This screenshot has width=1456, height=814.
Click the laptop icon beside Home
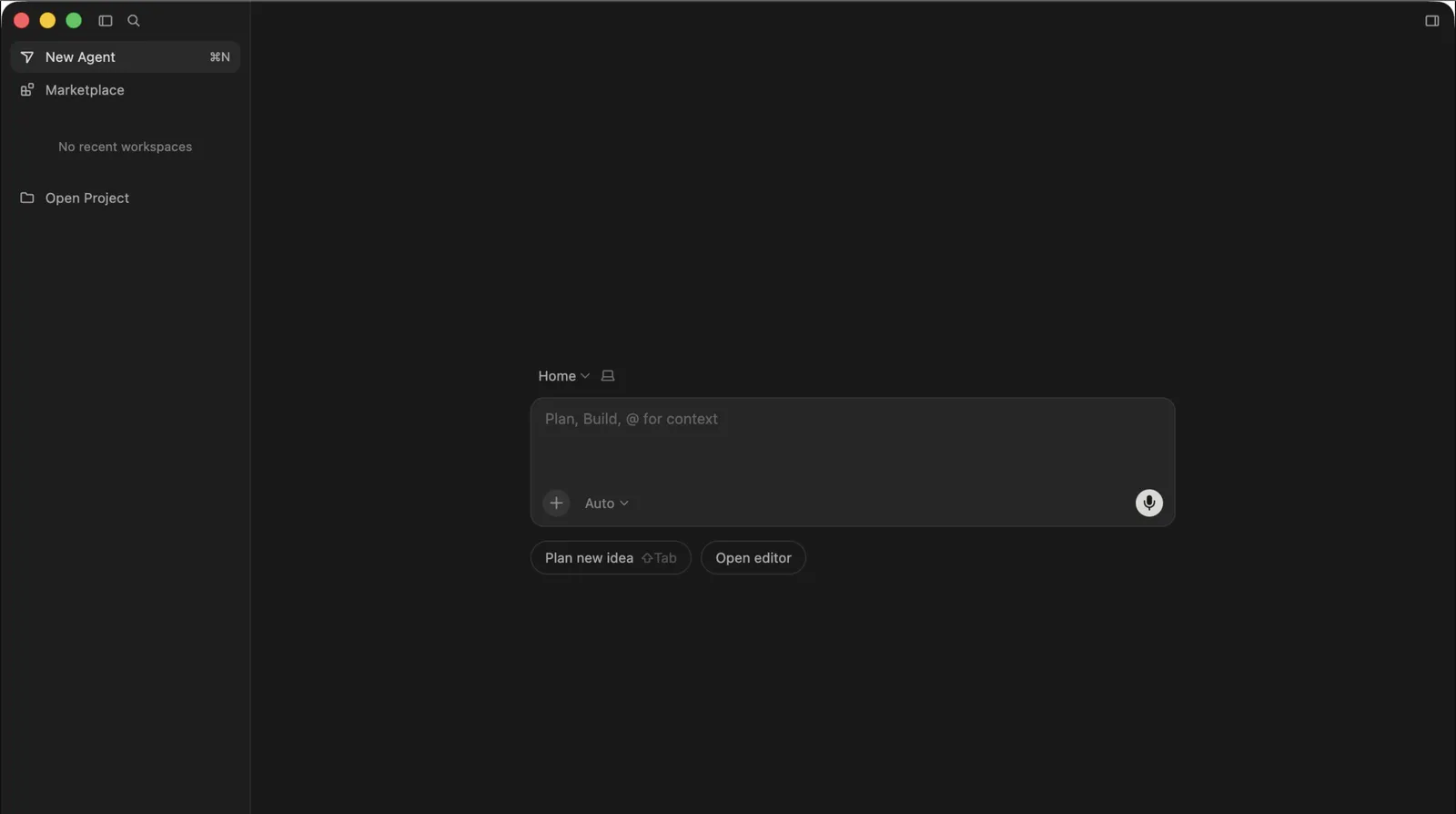pyautogui.click(x=608, y=376)
